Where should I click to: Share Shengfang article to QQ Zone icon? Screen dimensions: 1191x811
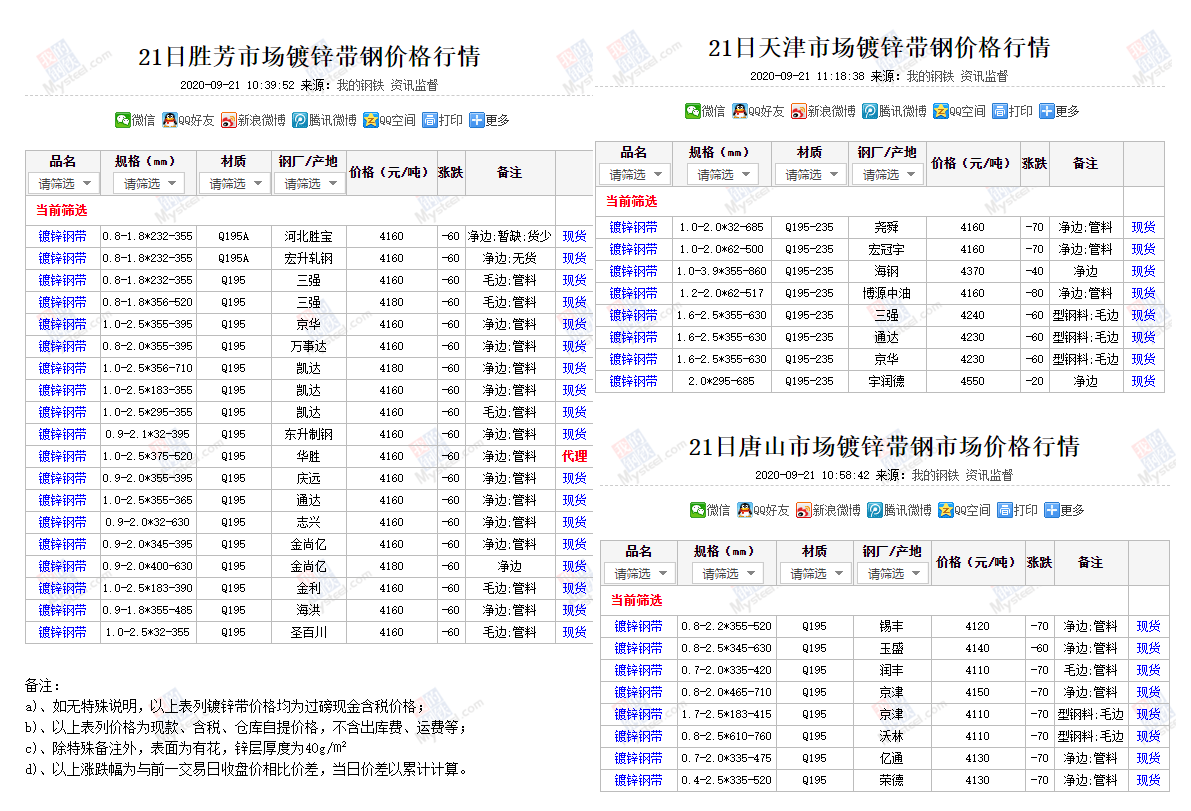[371, 120]
